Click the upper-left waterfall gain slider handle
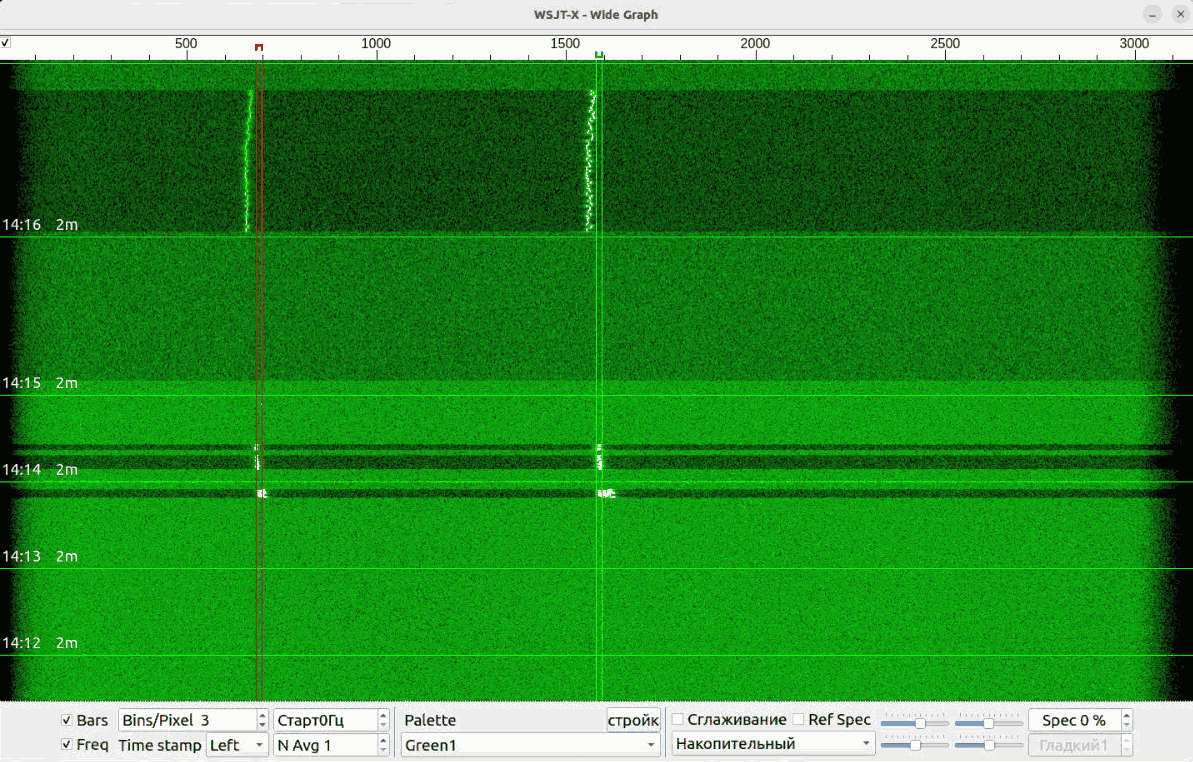 click(920, 723)
